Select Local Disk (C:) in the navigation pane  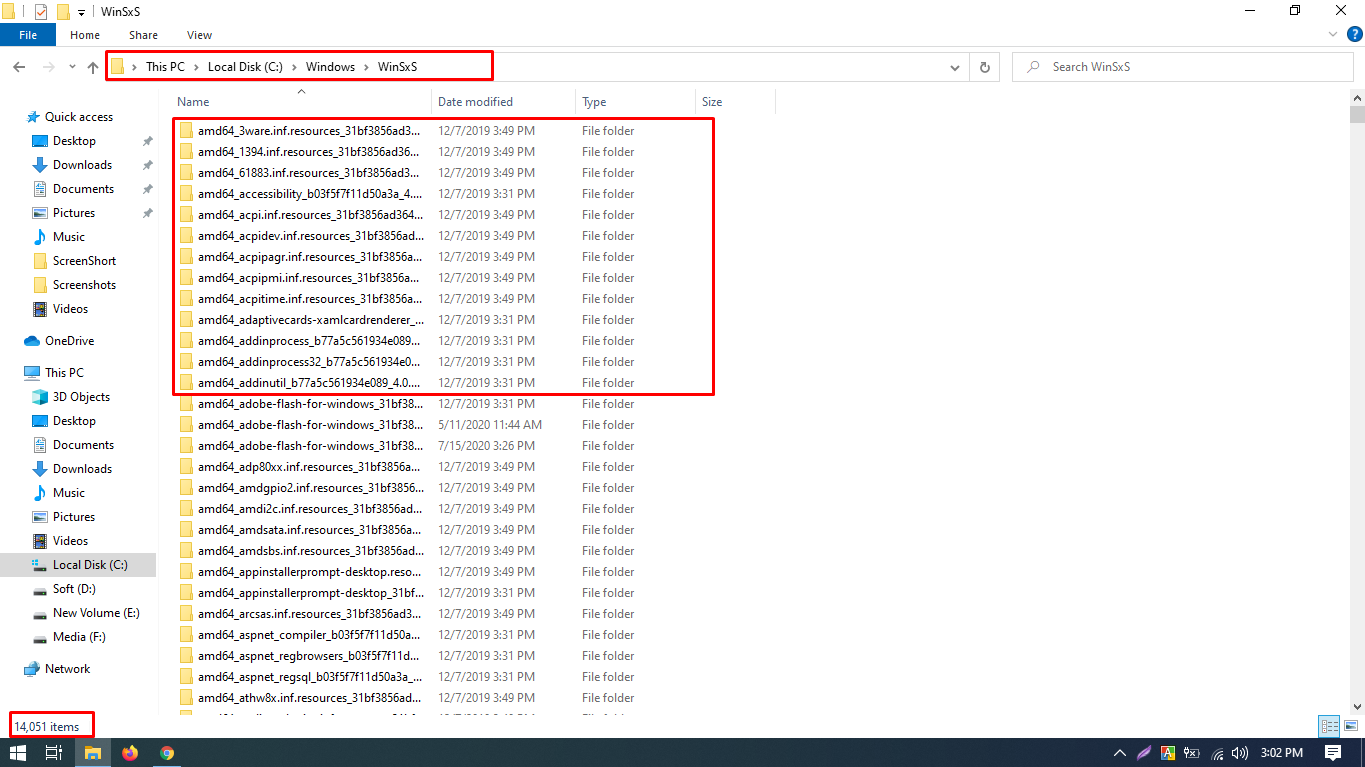click(x=90, y=565)
